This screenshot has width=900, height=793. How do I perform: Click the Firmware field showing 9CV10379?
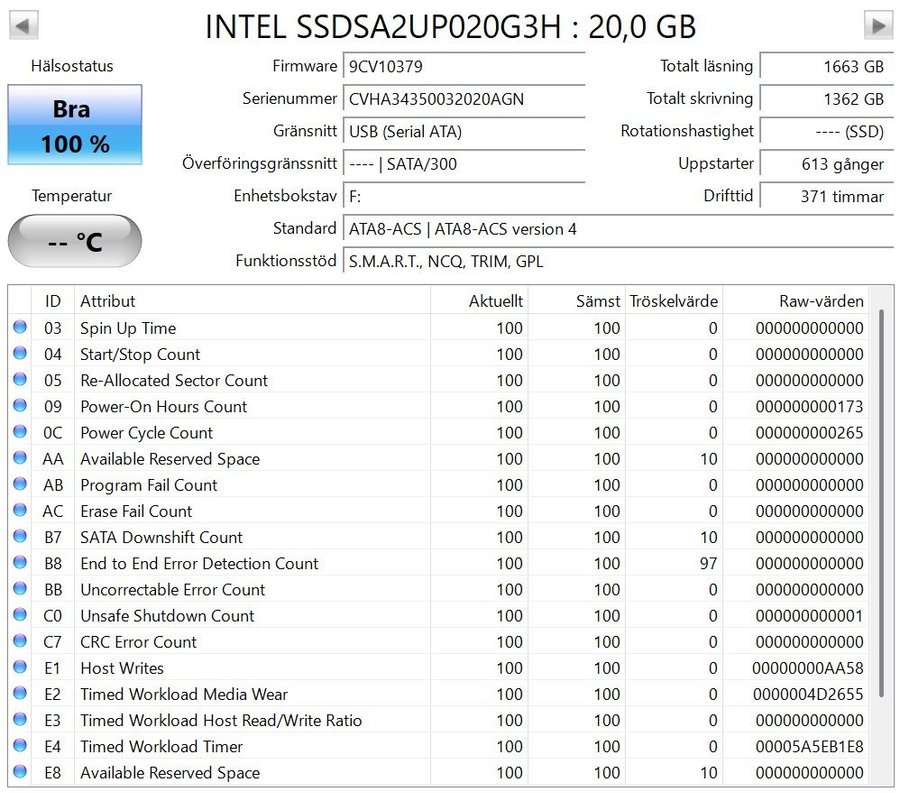(x=463, y=67)
